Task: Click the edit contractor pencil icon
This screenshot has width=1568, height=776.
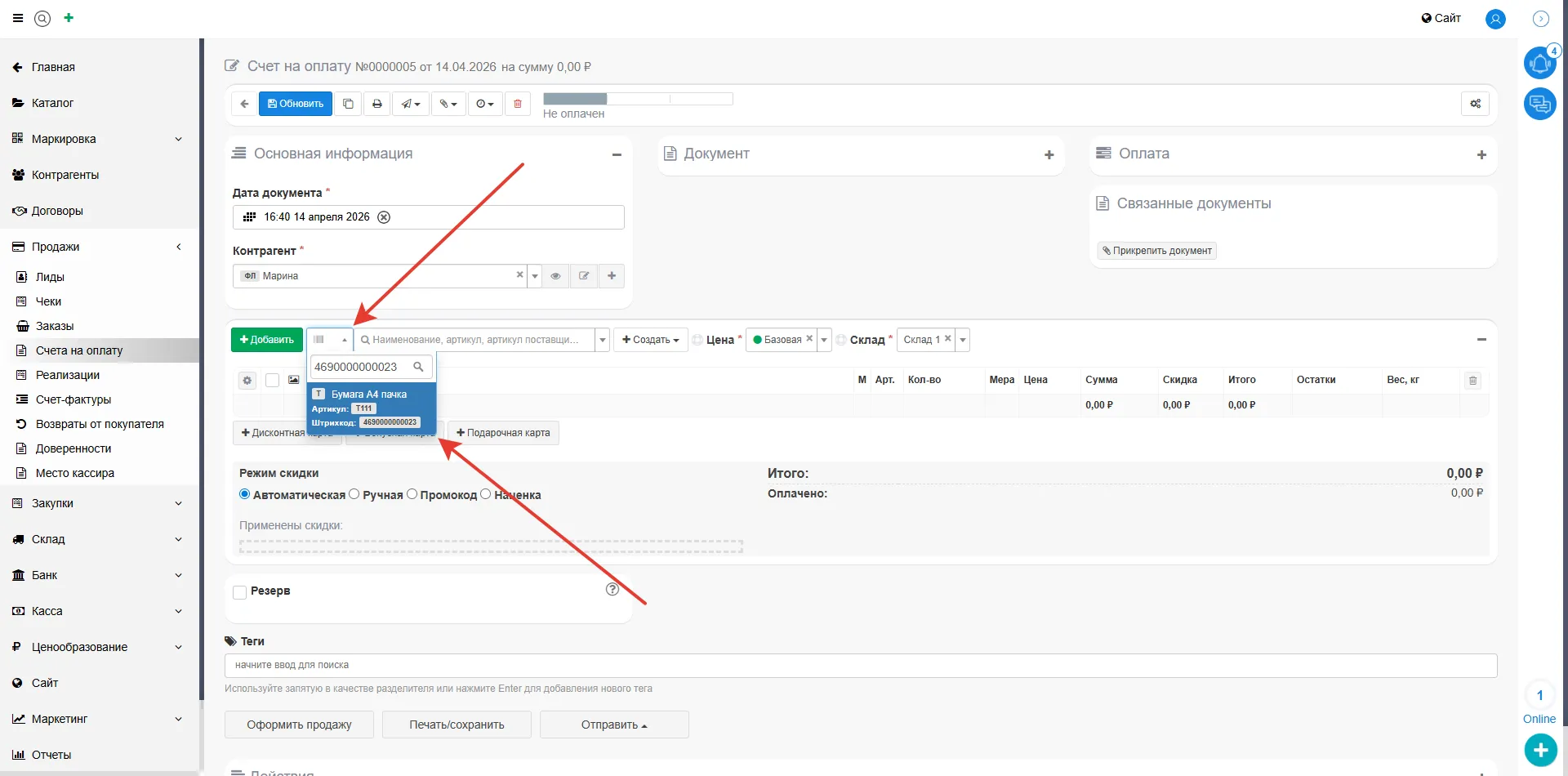Action: 584,276
